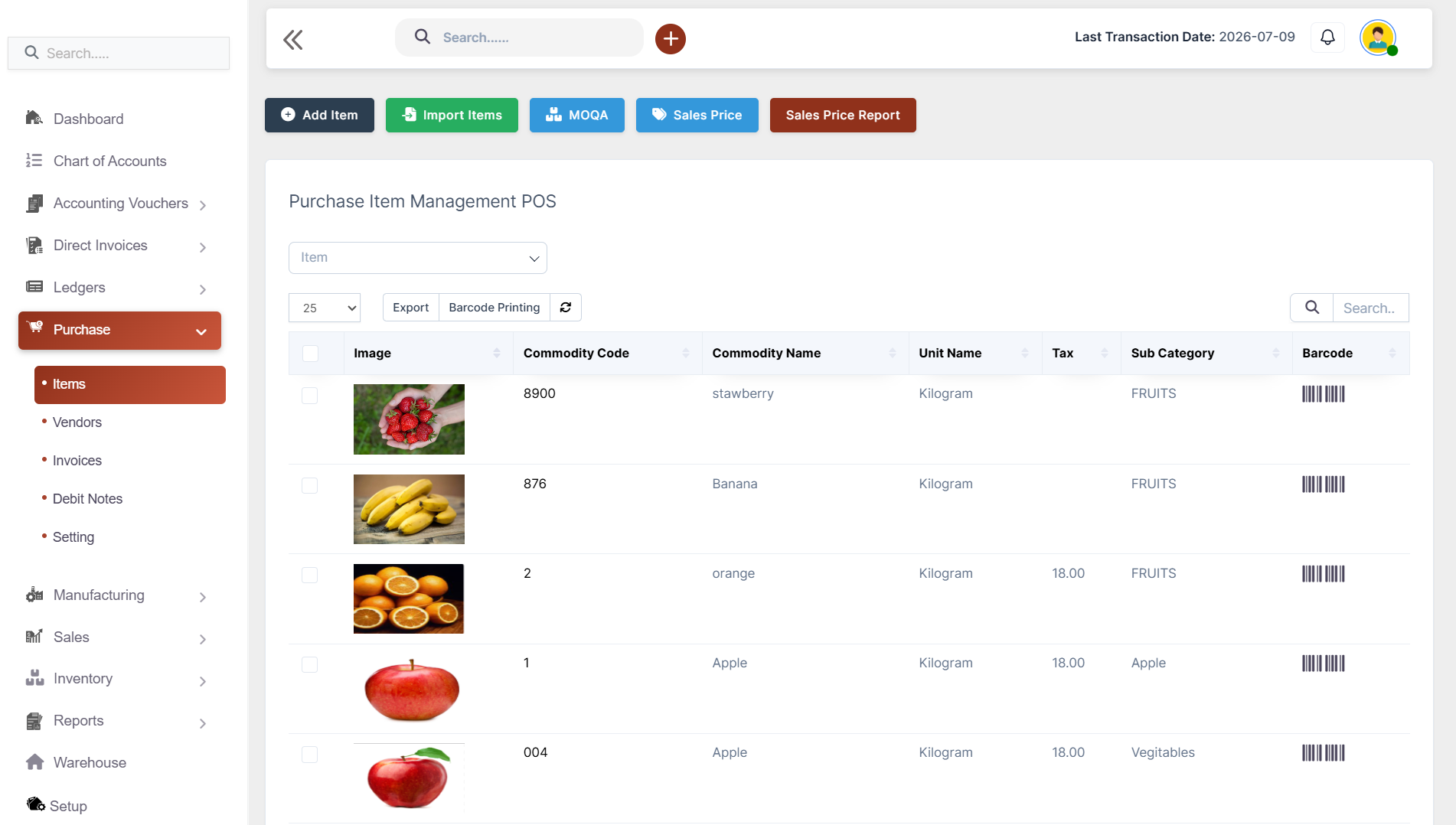Expand the Reports menu

(203, 723)
